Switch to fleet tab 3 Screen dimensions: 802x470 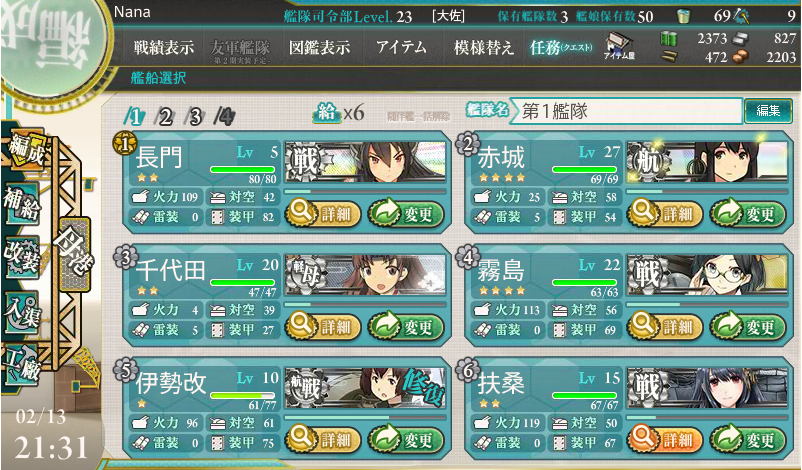tap(195, 117)
